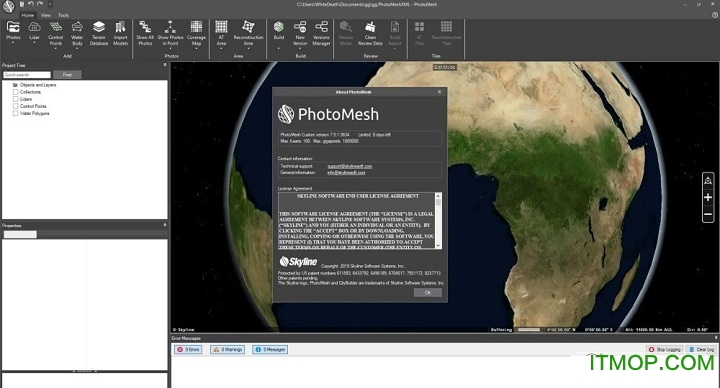This screenshot has height=388, width=720.
Task: Click the Import Models icon
Action: coord(120,27)
